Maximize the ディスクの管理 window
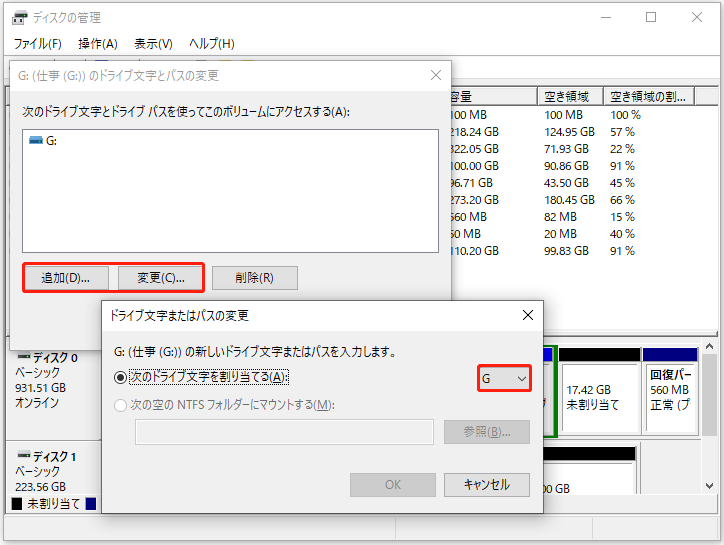The width and height of the screenshot is (724, 545). point(651,18)
